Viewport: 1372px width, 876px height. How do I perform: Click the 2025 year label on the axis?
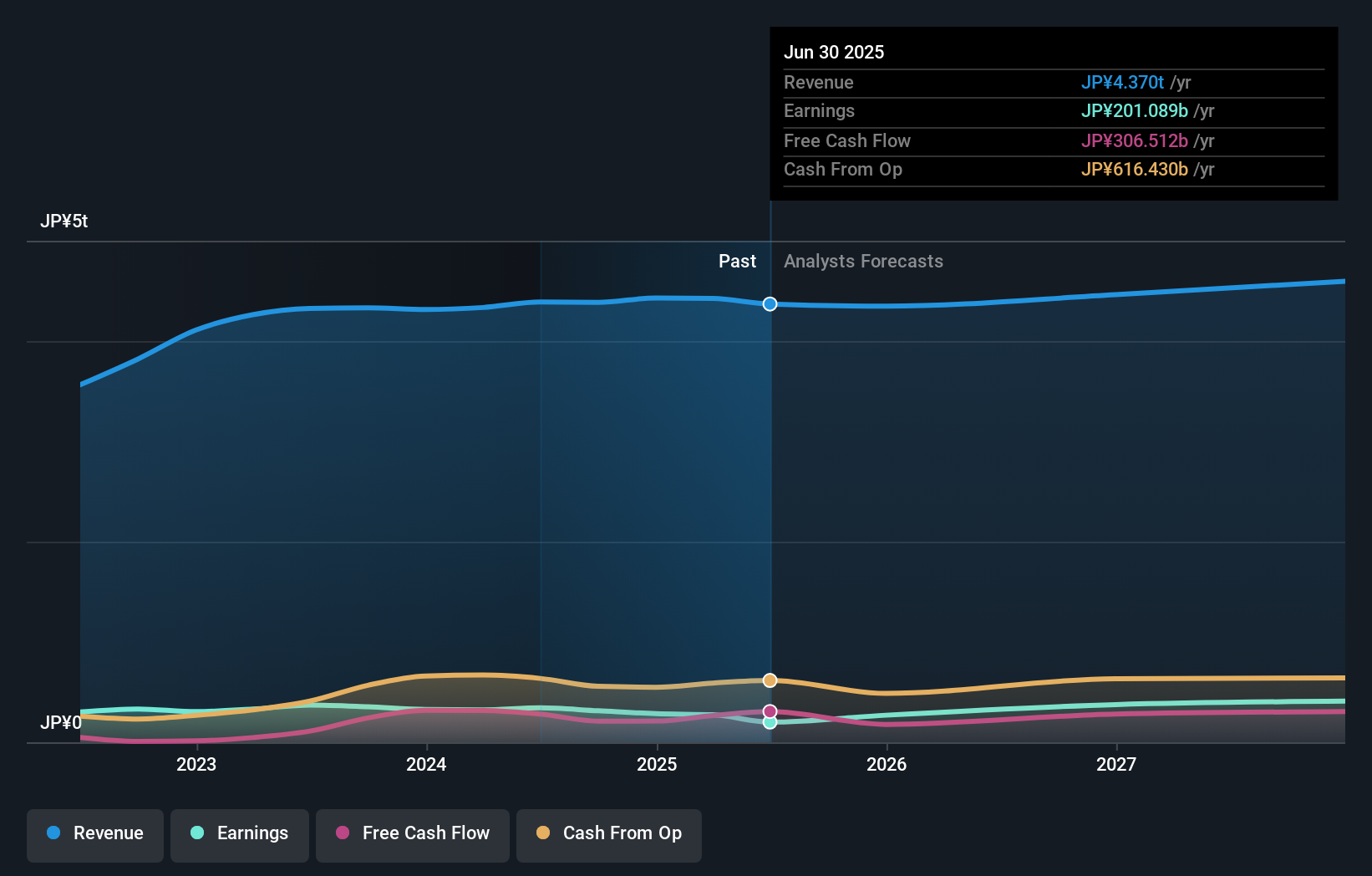pyautogui.click(x=657, y=764)
